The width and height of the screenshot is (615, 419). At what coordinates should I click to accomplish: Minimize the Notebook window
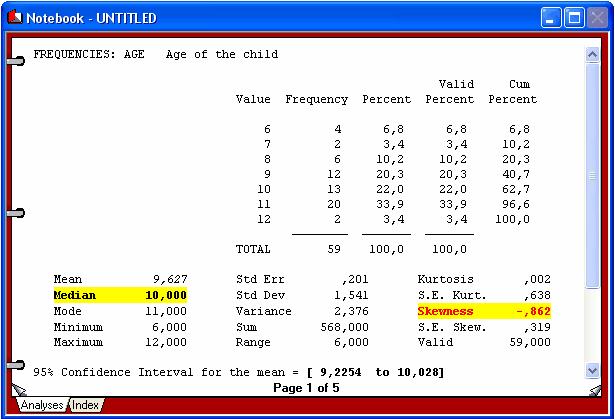552,18
